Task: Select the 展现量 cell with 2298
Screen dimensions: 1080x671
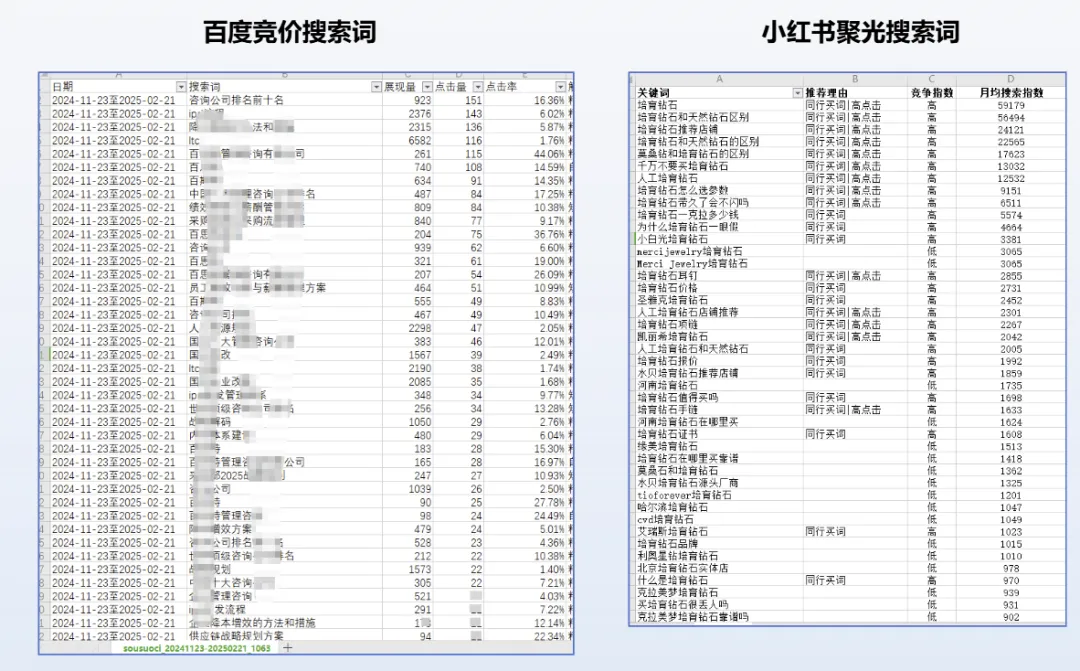Action: [x=408, y=328]
